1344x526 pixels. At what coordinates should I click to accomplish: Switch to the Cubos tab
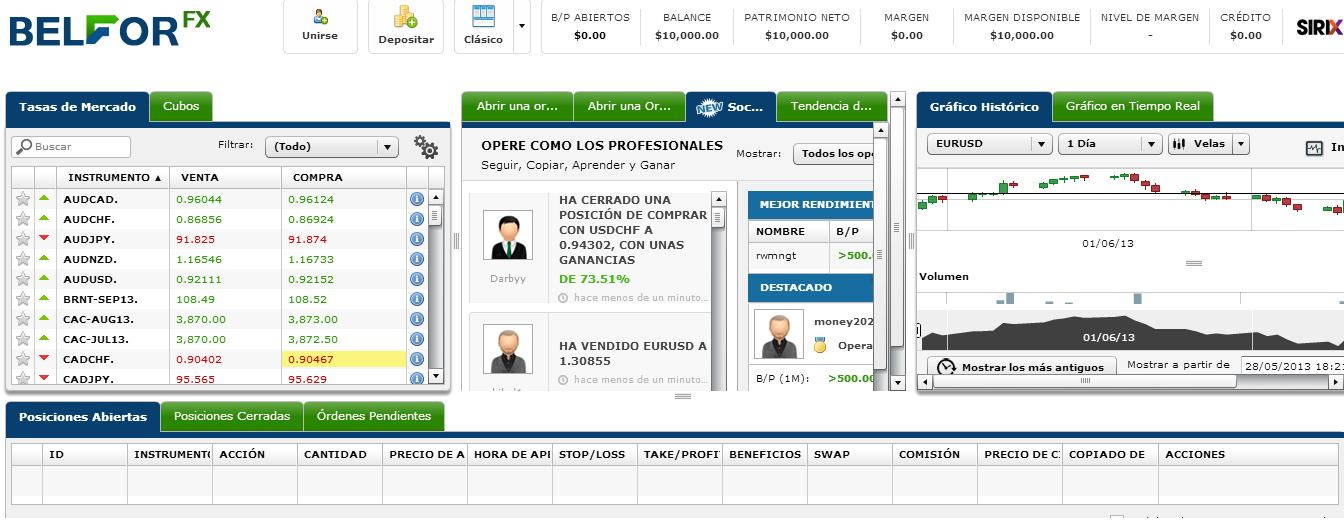click(x=181, y=106)
